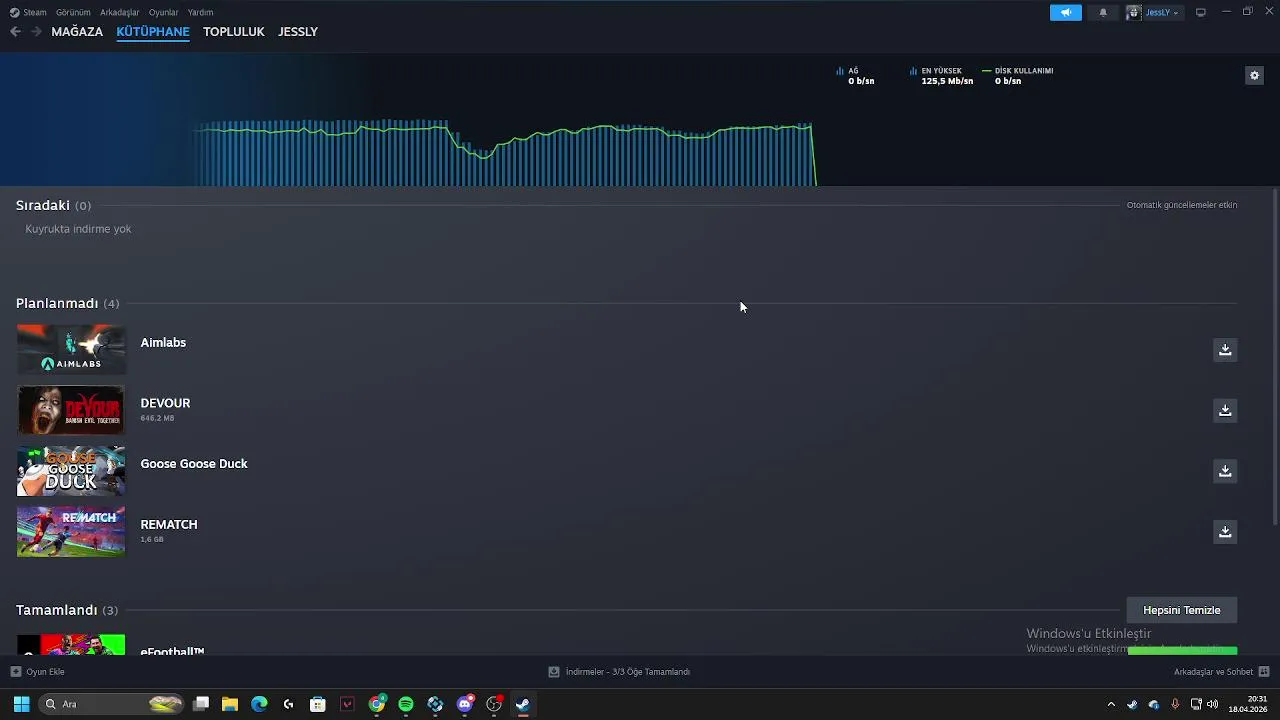The width and height of the screenshot is (1280, 720).
Task: Open the notifications bell
Action: click(1103, 12)
